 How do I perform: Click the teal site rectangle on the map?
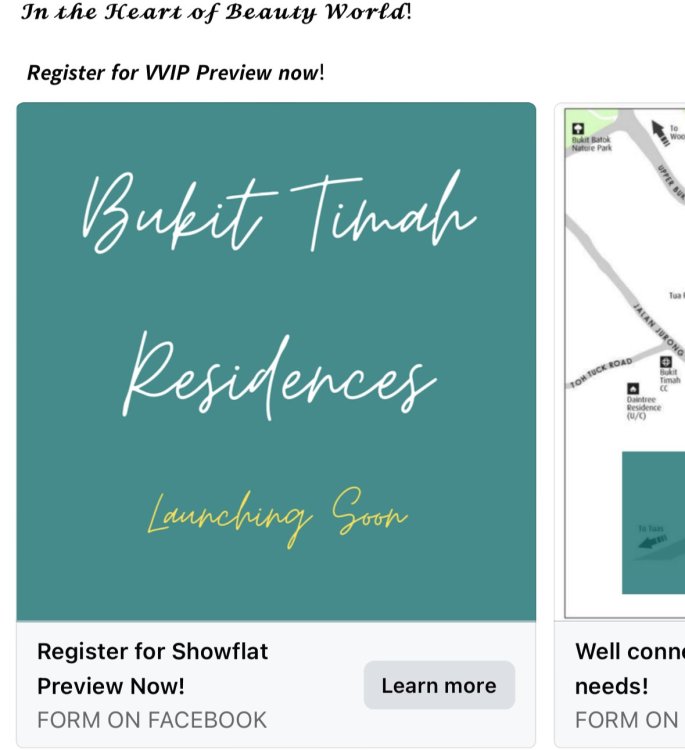click(653, 522)
